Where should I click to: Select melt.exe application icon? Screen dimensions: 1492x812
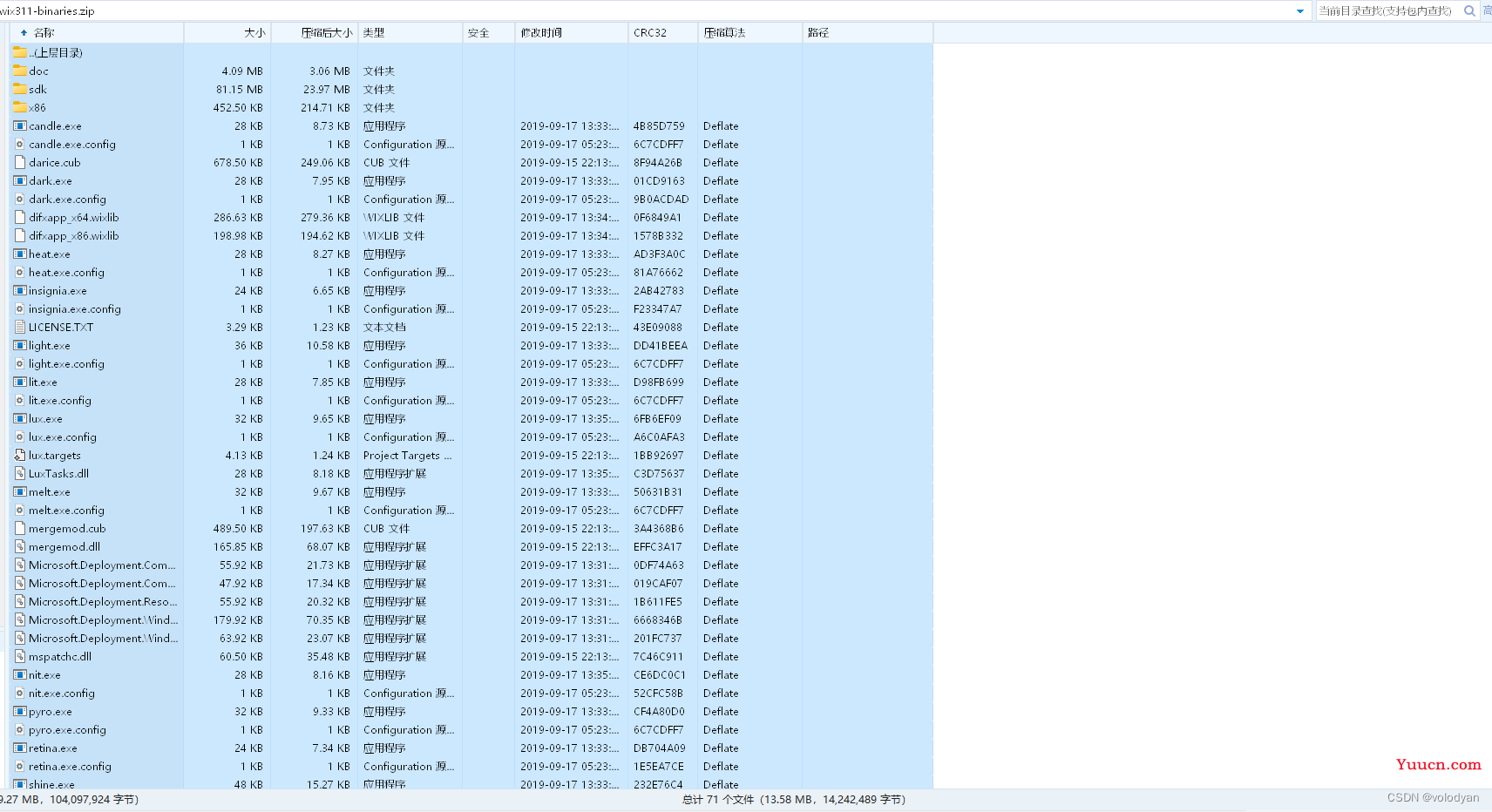click(x=20, y=491)
